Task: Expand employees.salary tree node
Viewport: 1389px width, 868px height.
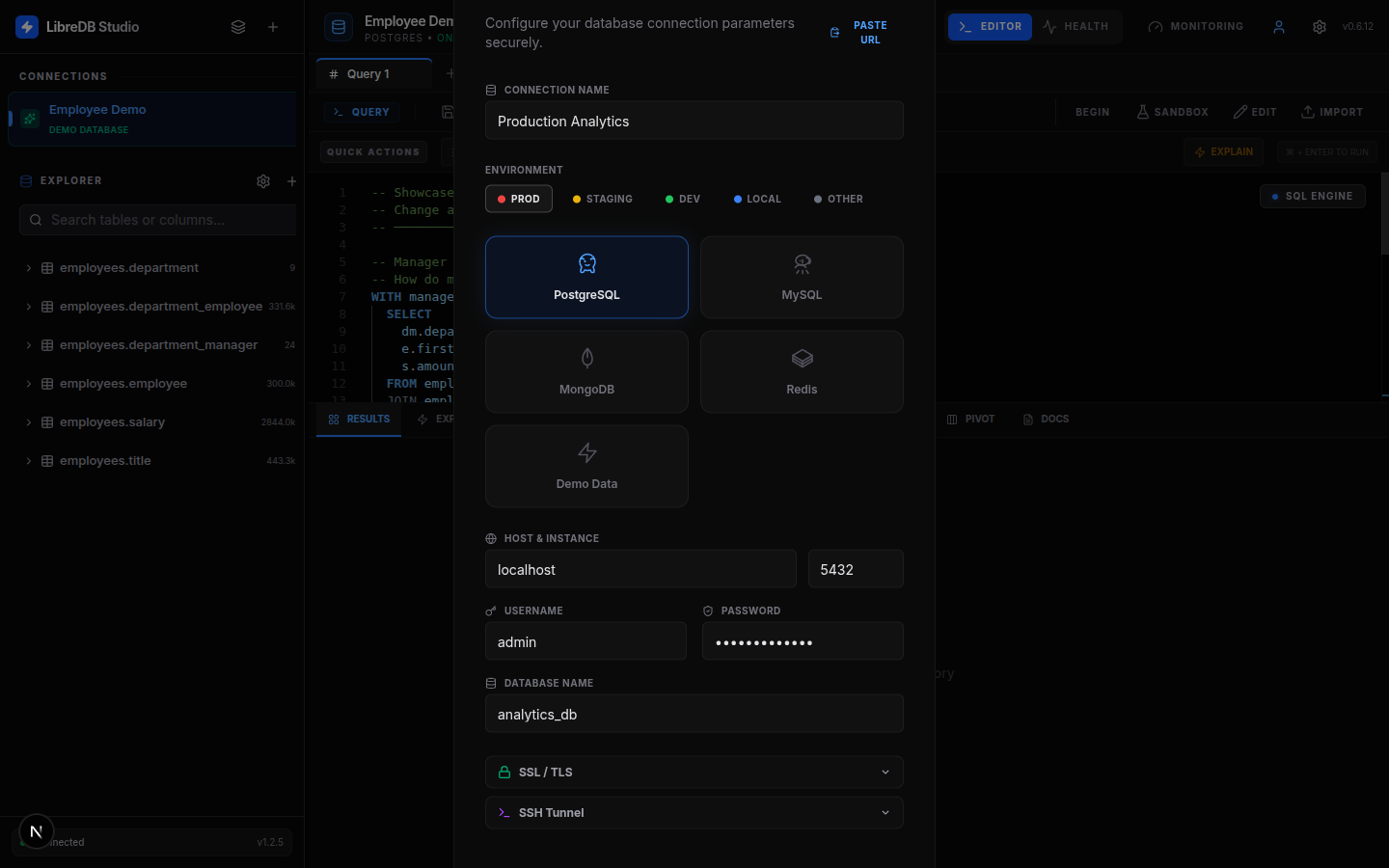Action: point(29,422)
